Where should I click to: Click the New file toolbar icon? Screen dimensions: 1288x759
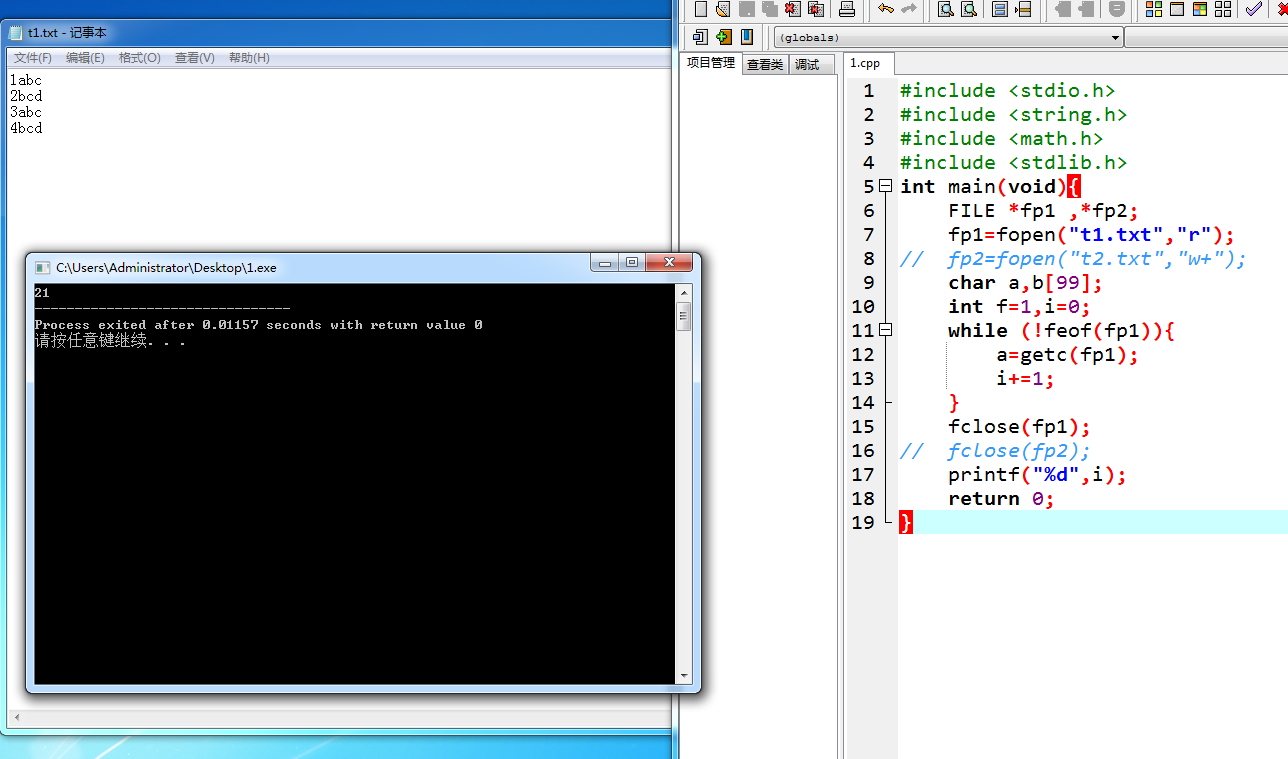[701, 9]
